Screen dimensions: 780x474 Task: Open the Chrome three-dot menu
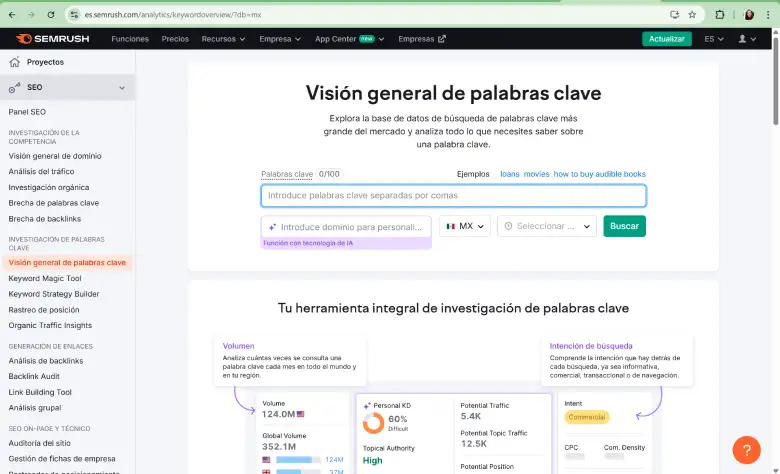pyautogui.click(x=768, y=15)
